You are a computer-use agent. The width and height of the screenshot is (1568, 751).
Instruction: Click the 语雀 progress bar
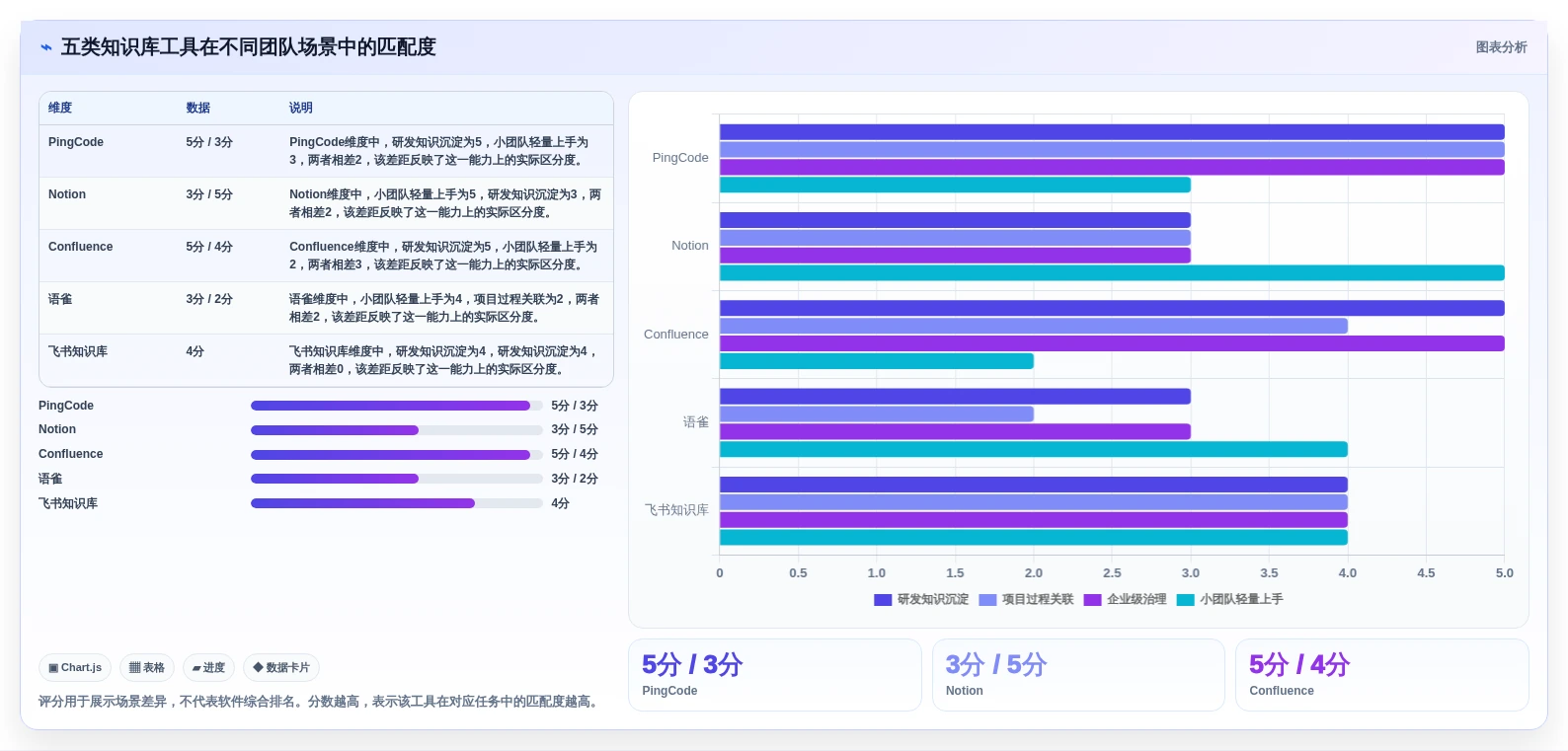point(397,479)
